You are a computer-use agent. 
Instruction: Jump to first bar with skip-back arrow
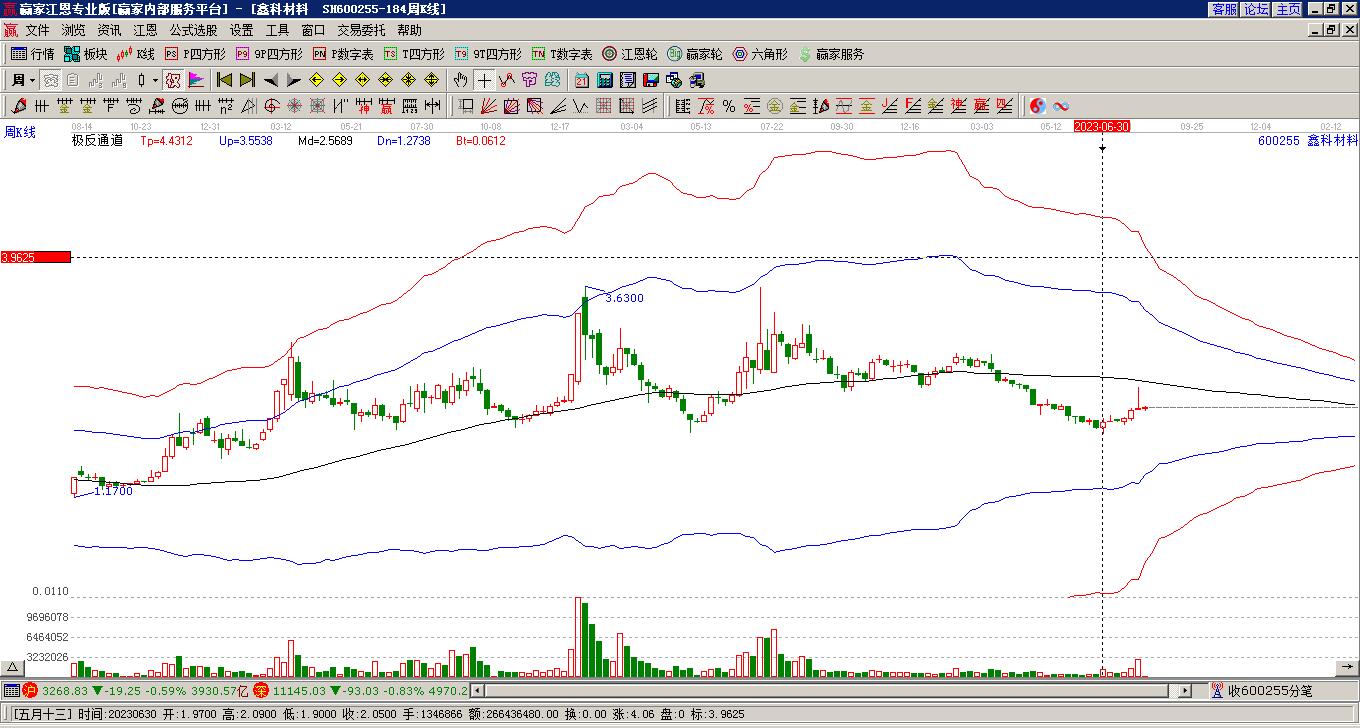[224, 80]
